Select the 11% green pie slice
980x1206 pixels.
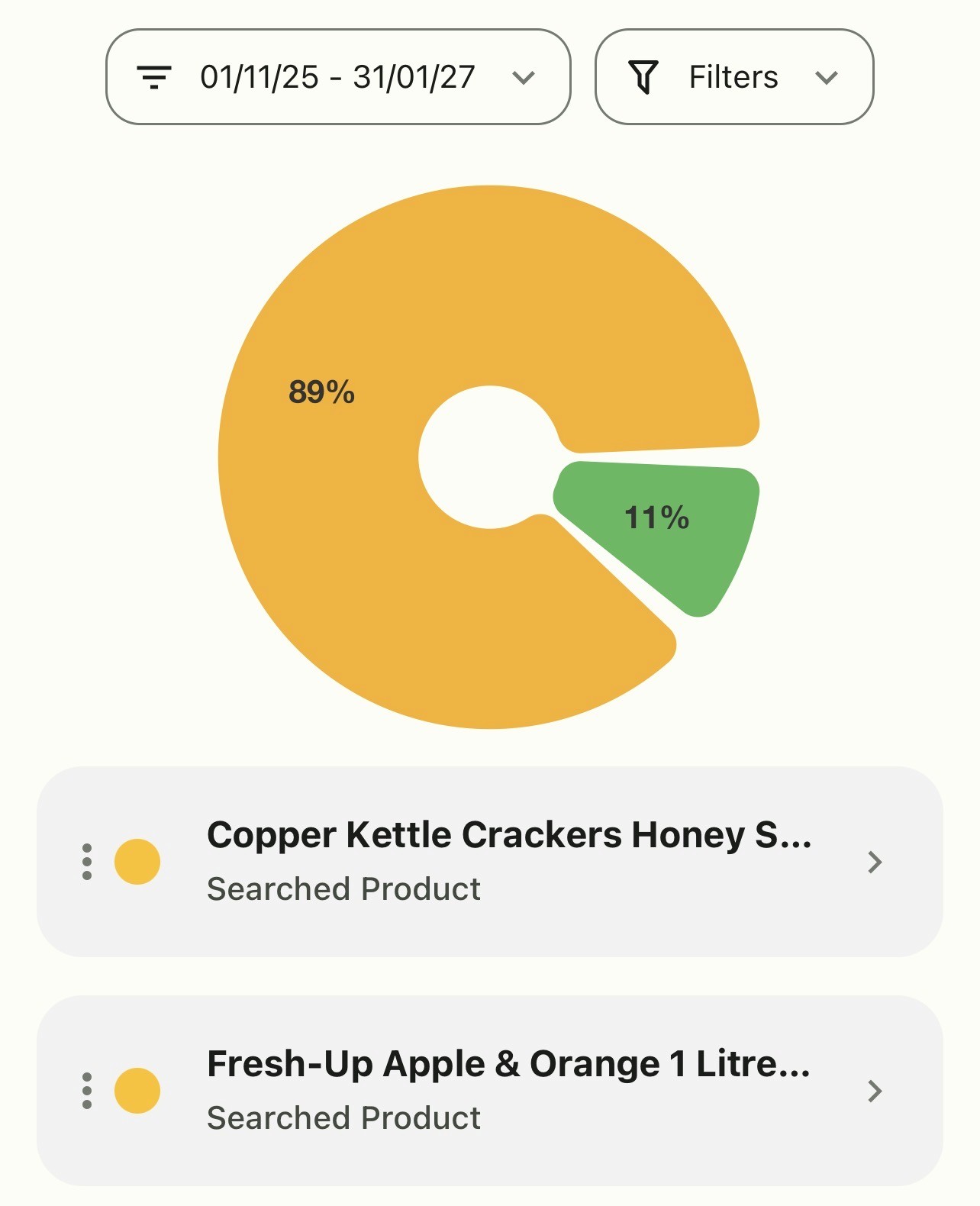click(664, 527)
